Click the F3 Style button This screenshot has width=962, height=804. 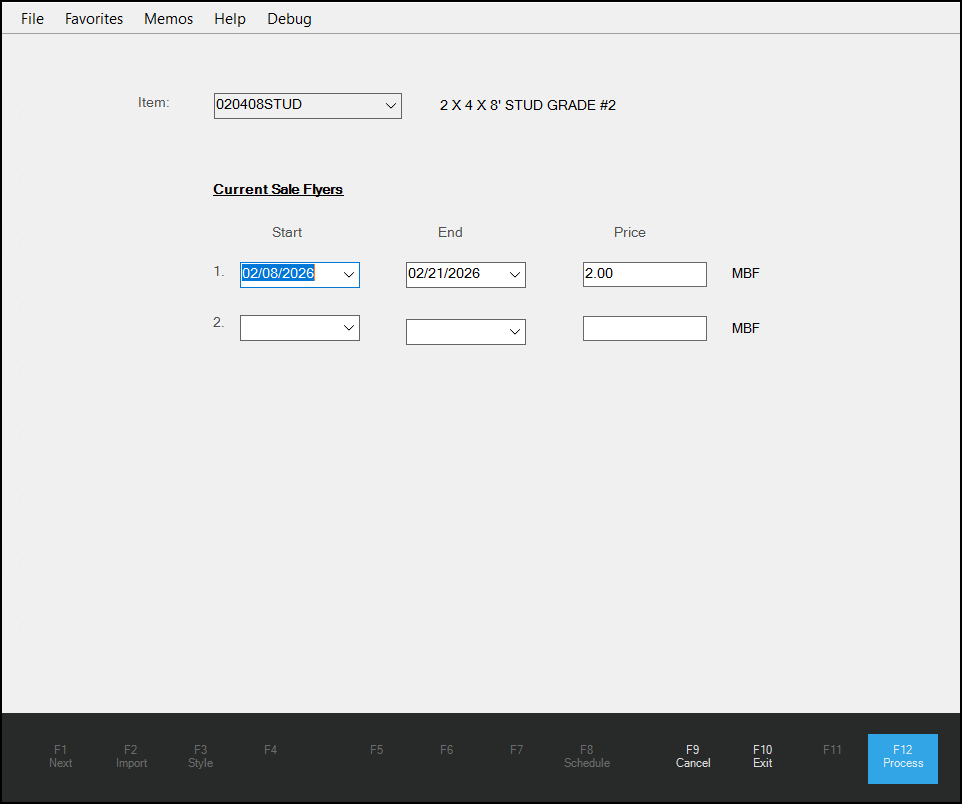pos(200,756)
